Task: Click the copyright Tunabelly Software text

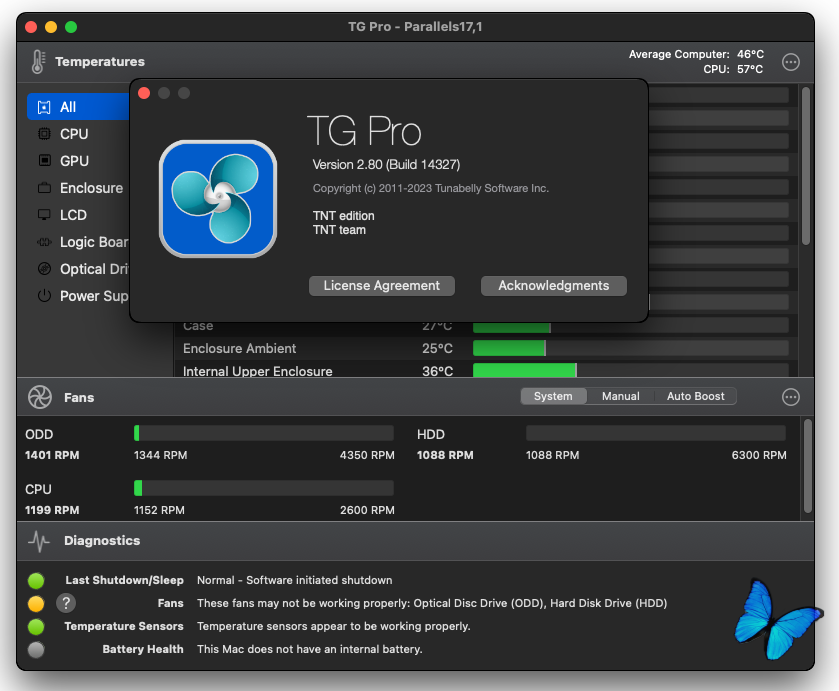Action: [x=431, y=188]
